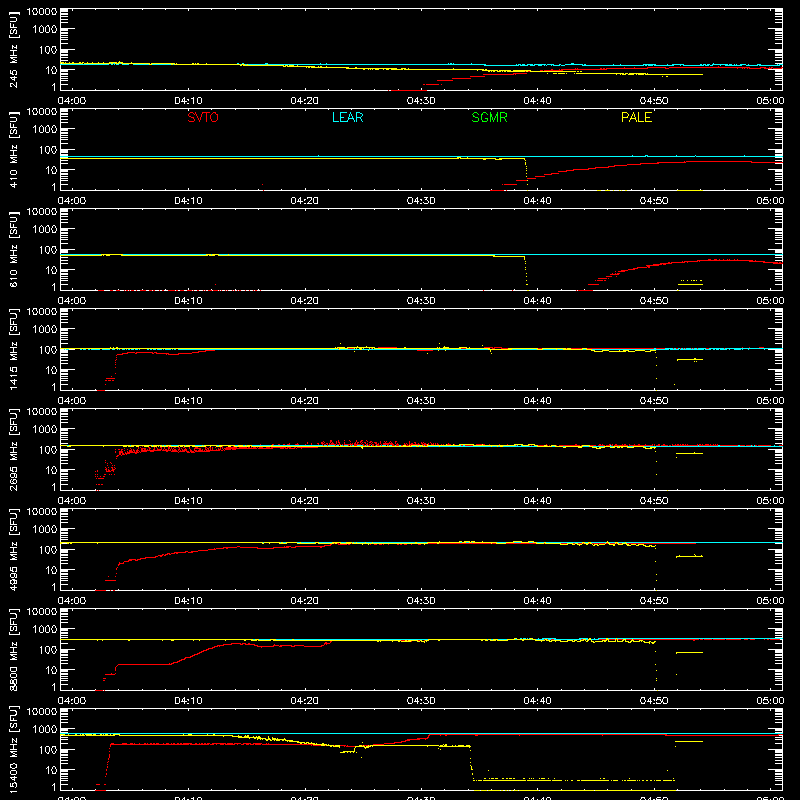Click the yellow PALE legend label
Image resolution: width=800 pixels, height=800 pixels.
tap(636, 117)
